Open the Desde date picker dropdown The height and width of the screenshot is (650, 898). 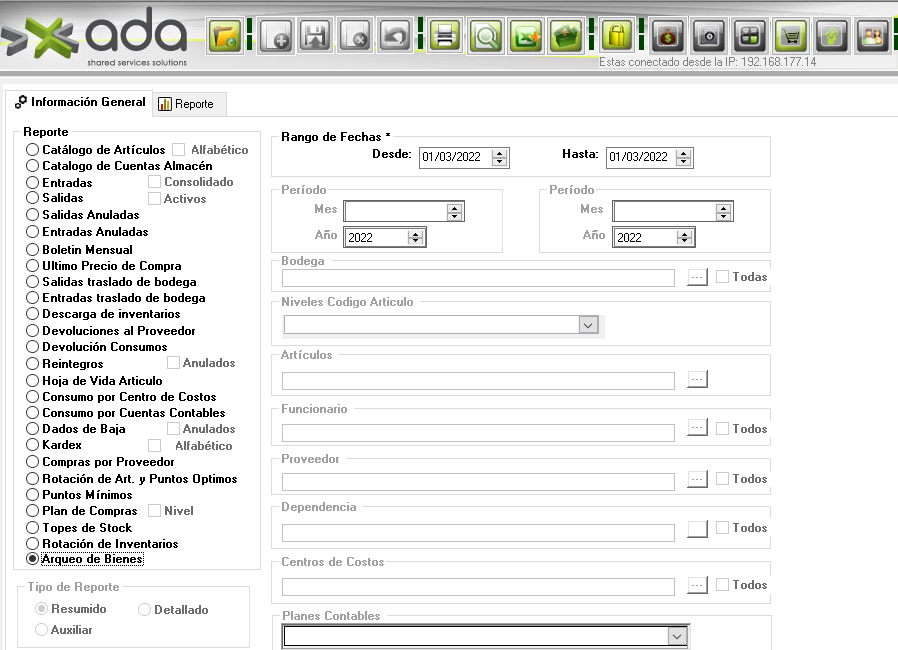pyautogui.click(x=500, y=157)
